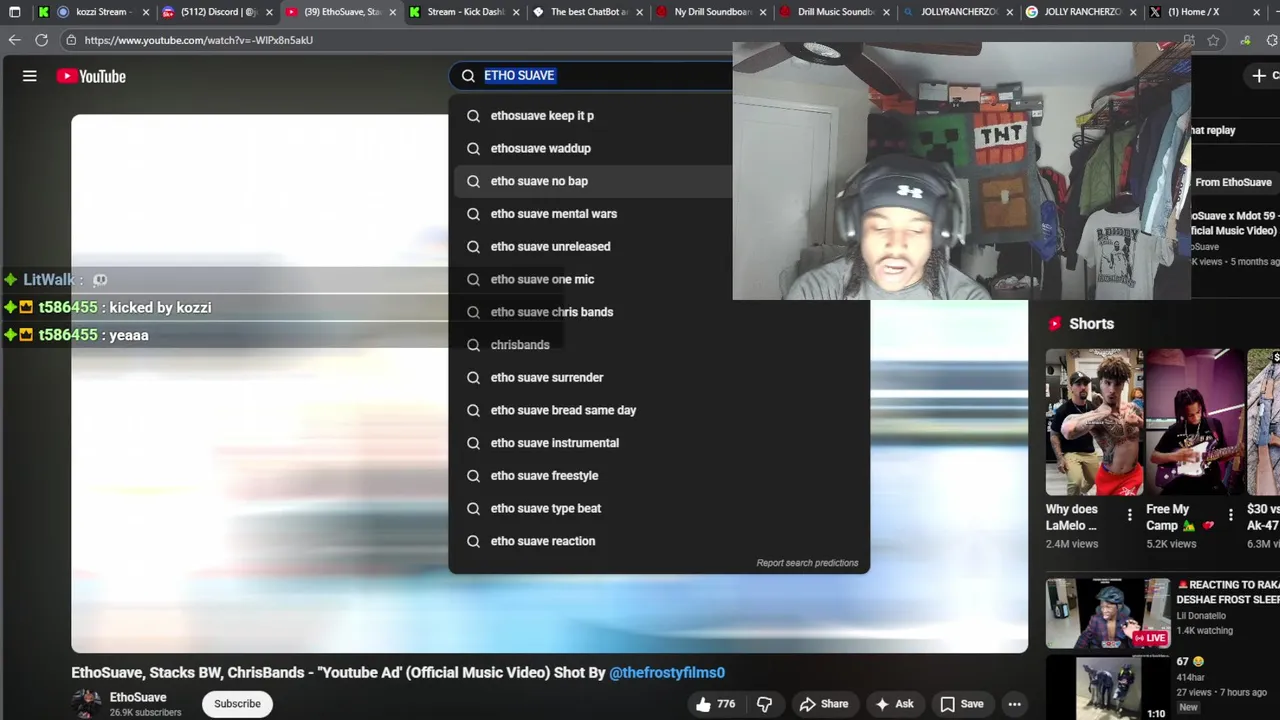Select suggestion 'etho suave one mic'

[x=659, y=279]
